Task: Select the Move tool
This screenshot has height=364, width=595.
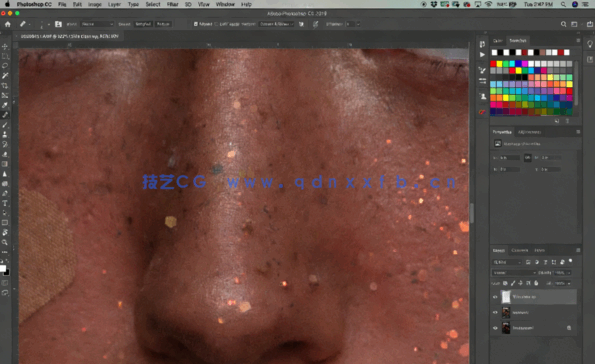Action: click(x=5, y=46)
